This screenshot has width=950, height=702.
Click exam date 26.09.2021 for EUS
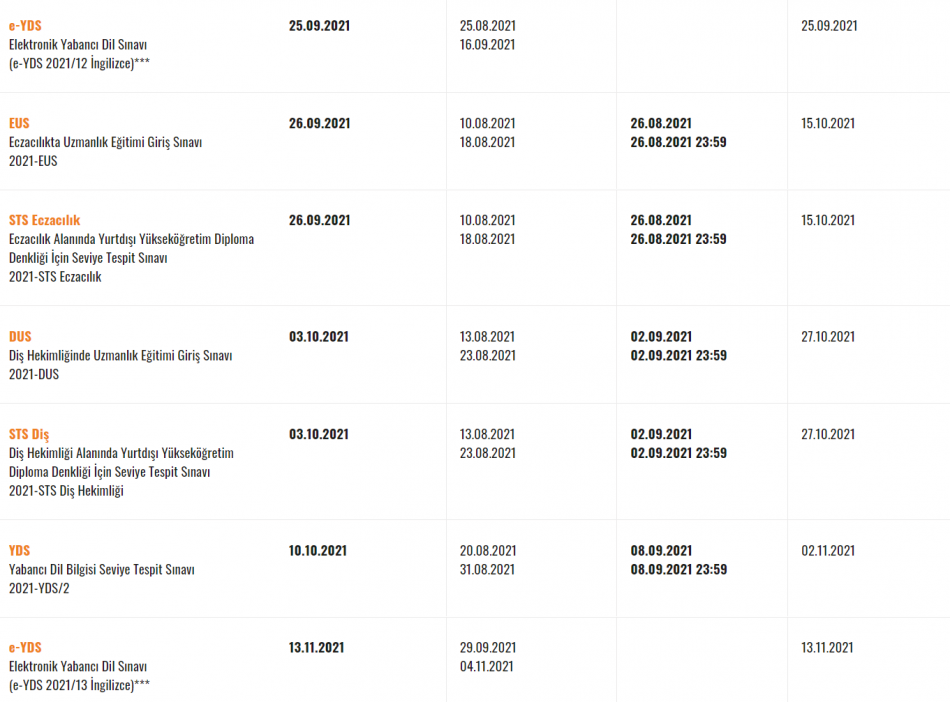tap(319, 123)
